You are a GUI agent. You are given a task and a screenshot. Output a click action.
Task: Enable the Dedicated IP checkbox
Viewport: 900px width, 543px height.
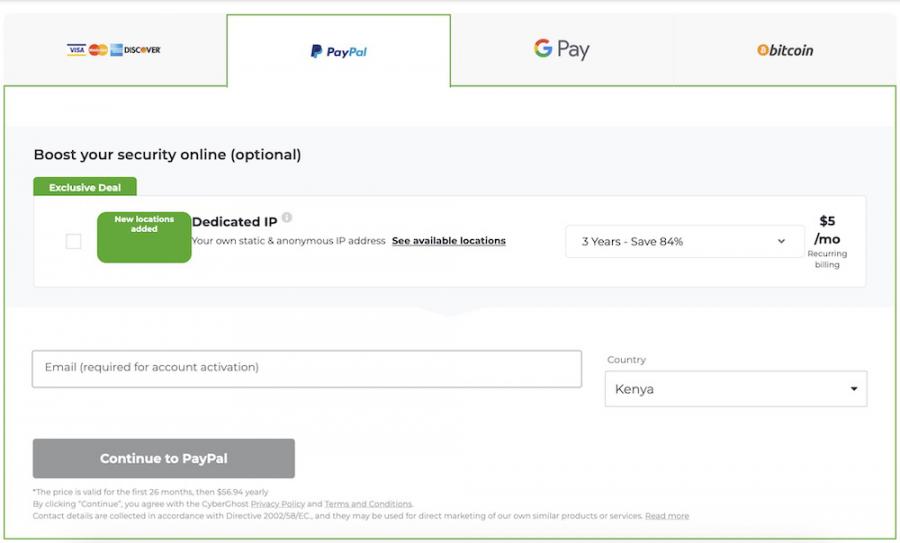[x=73, y=241]
